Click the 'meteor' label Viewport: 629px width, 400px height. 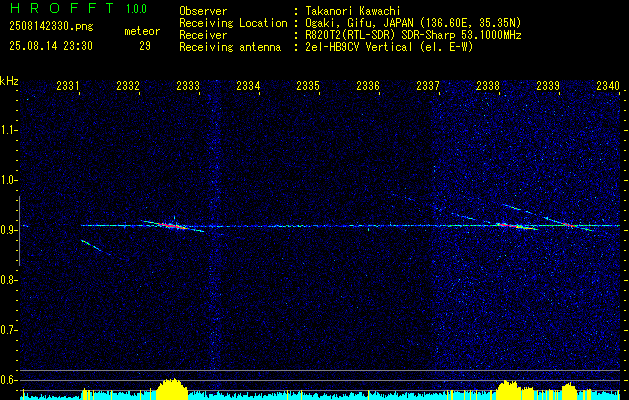coord(142,31)
